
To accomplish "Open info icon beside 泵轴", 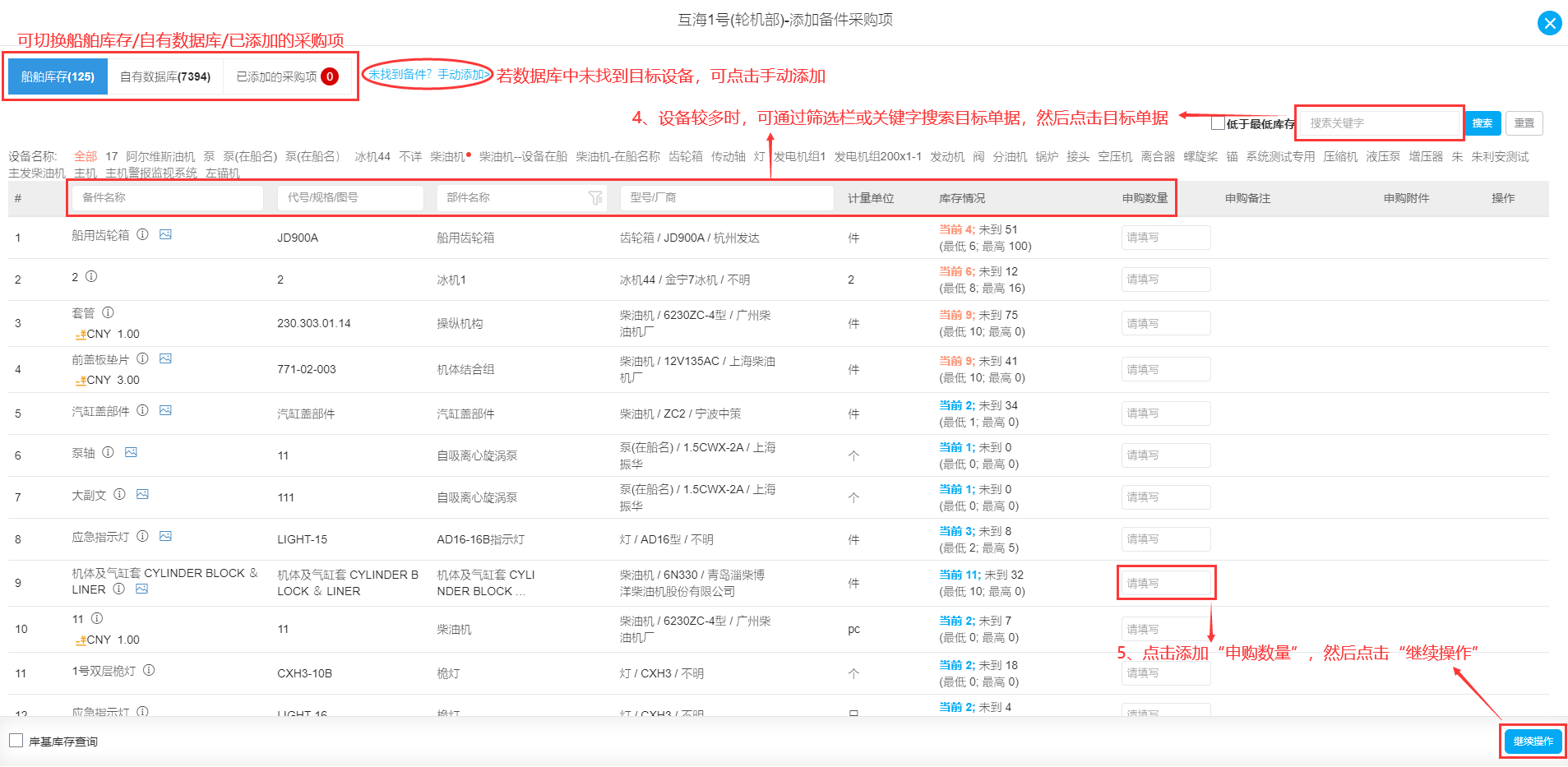I will pyautogui.click(x=108, y=452).
